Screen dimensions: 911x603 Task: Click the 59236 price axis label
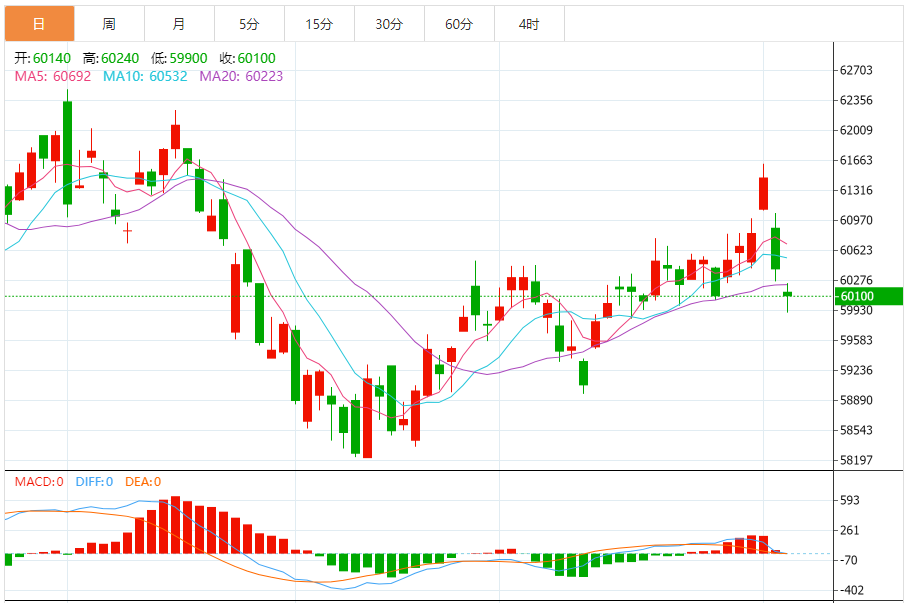[x=856, y=370]
